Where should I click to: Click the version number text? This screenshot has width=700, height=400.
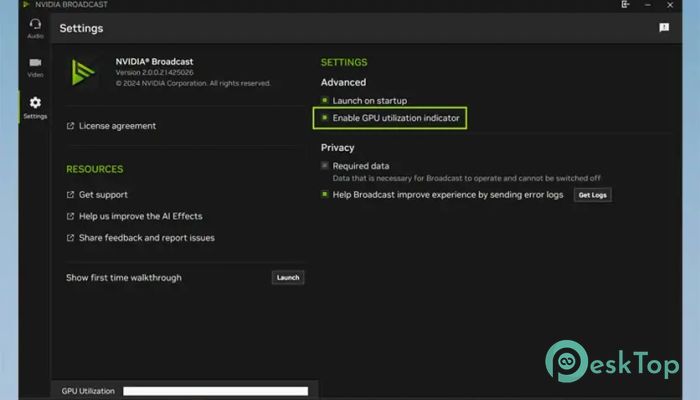coord(154,72)
